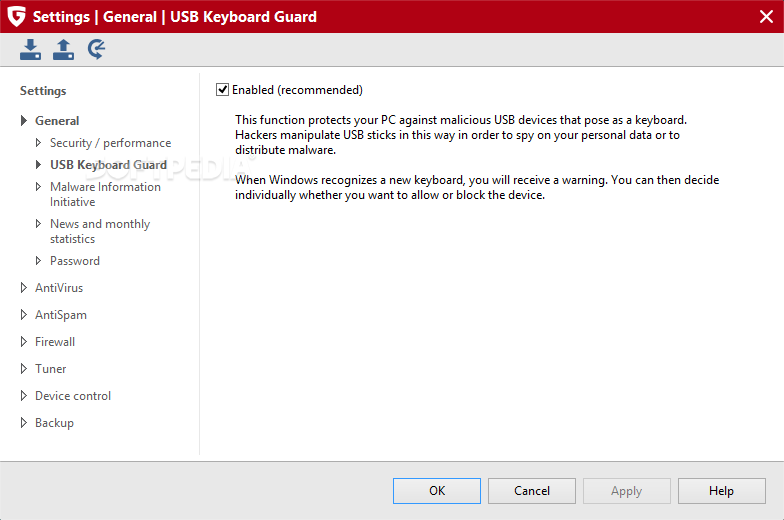Expand the Security / performance arrow
This screenshot has height=520, width=784.
38,142
